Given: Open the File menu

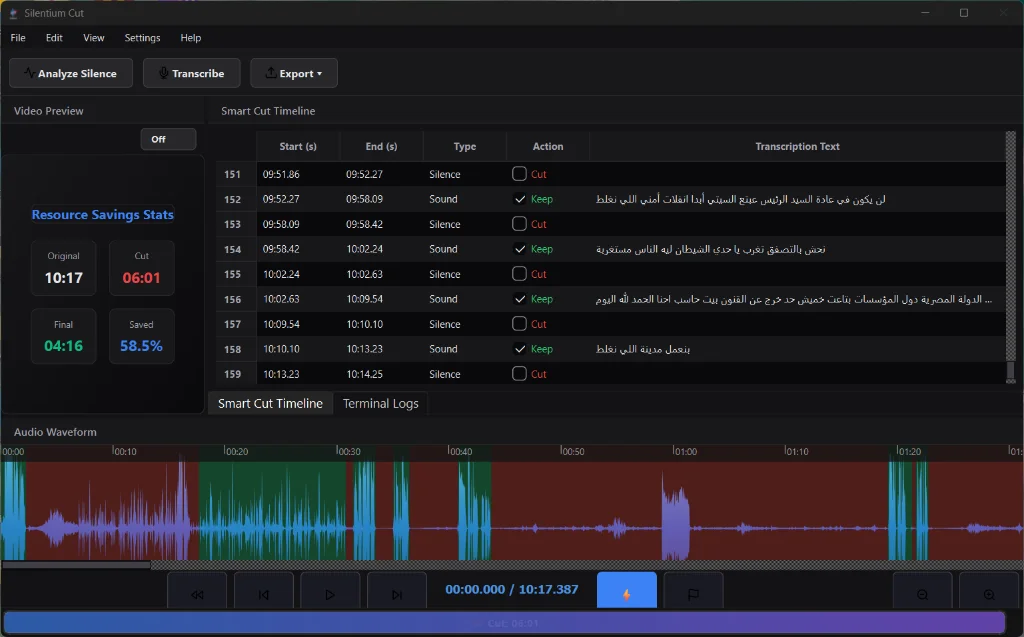Looking at the screenshot, I should click(x=18, y=38).
